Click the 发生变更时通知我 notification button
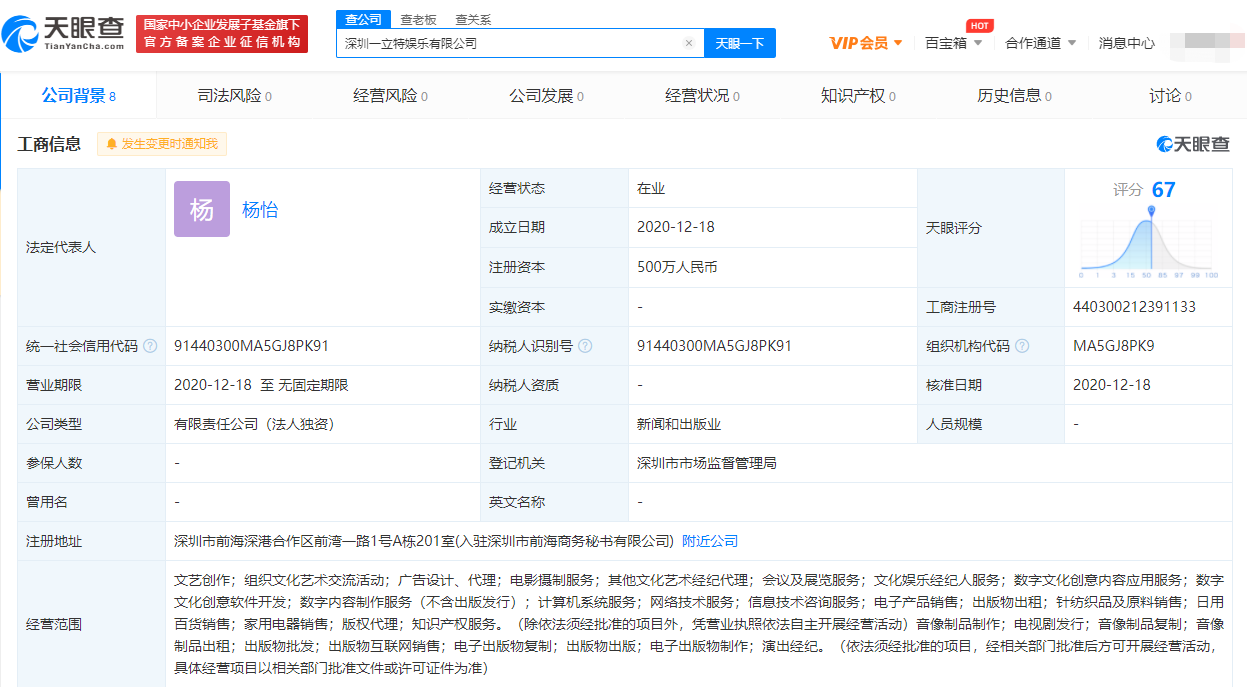The image size is (1247, 687). click(x=162, y=144)
